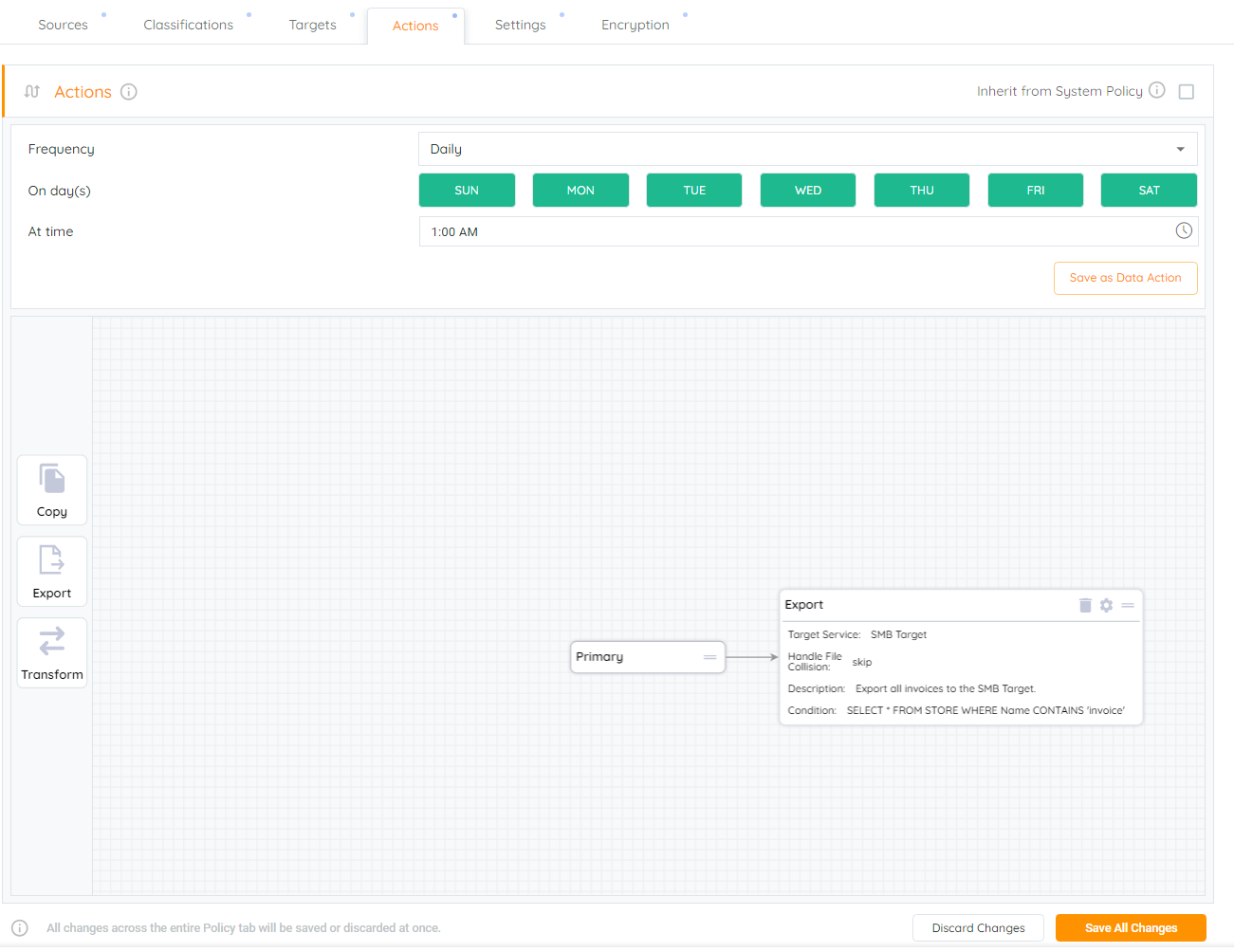Choose the Transform action icon
Screen dimensions: 1234x952
pyautogui.click(x=52, y=642)
